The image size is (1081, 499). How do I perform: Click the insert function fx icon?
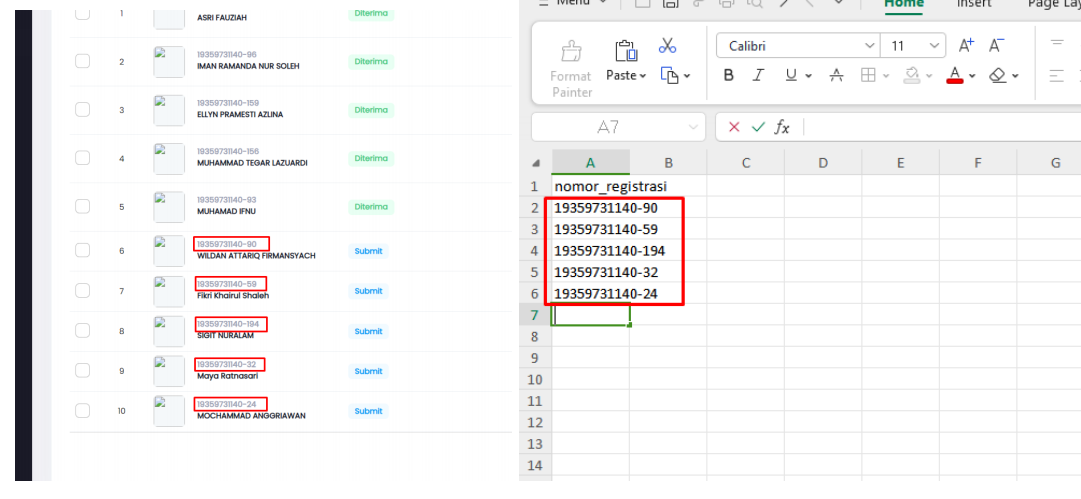click(x=783, y=127)
